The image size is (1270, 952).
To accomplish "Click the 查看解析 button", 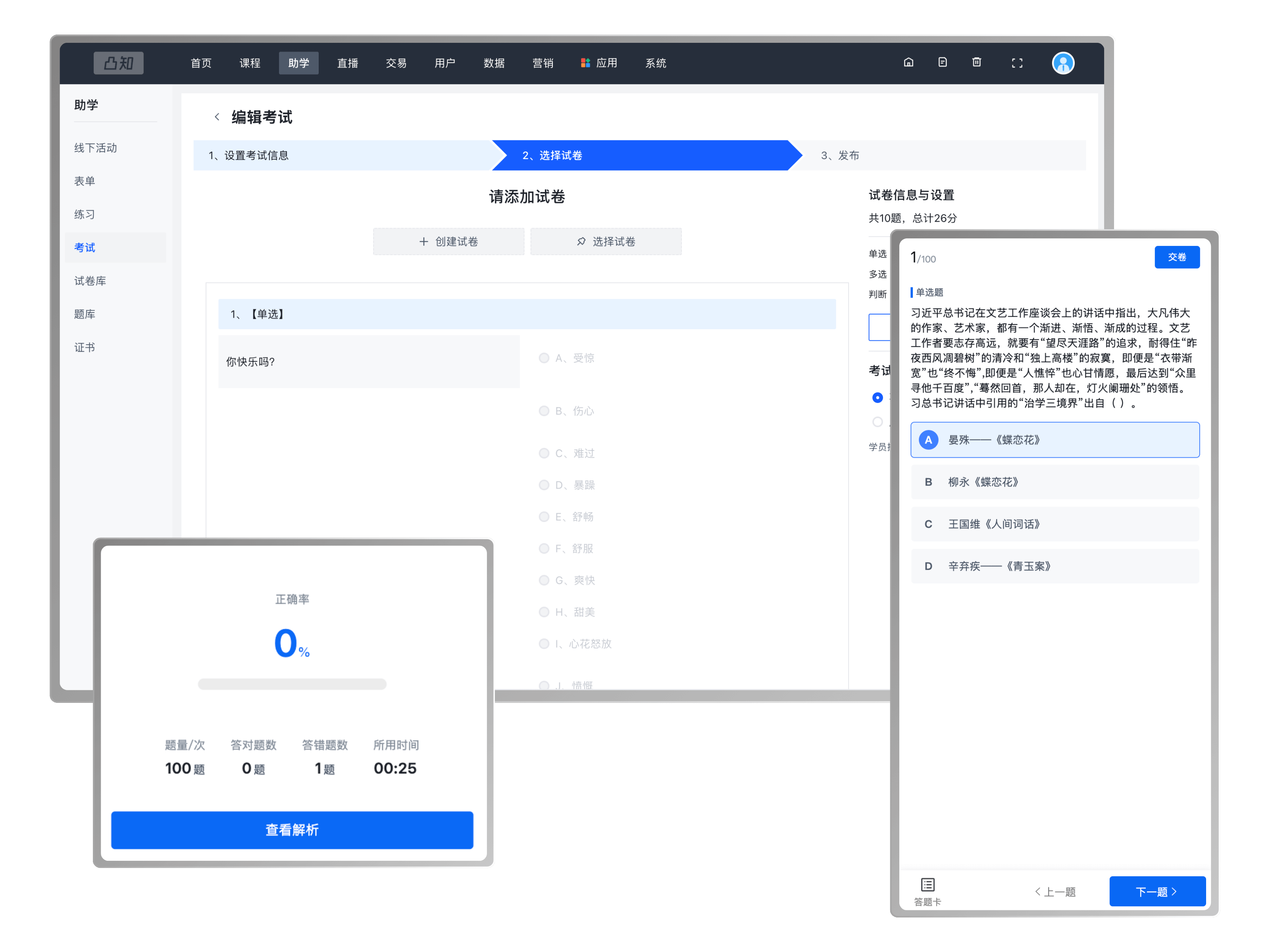I will (292, 830).
